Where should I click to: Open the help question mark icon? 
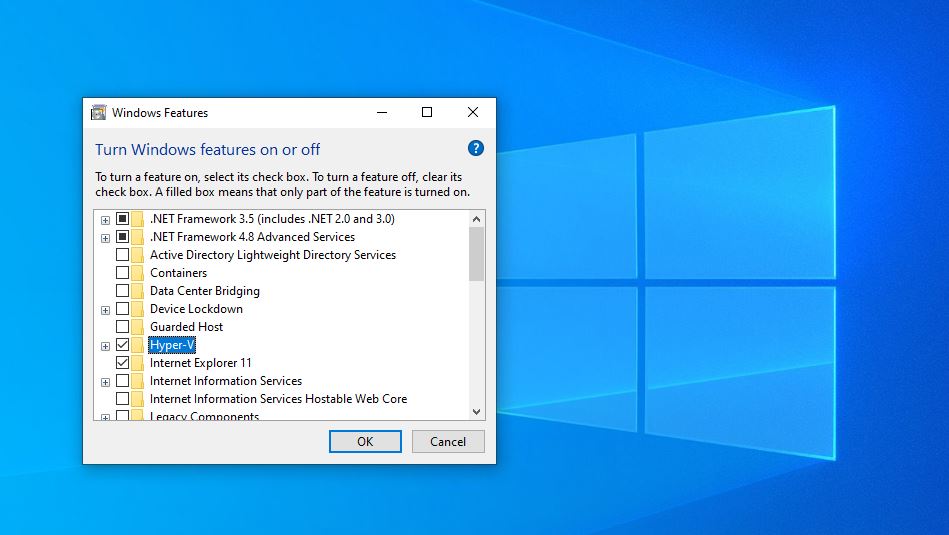pos(476,148)
